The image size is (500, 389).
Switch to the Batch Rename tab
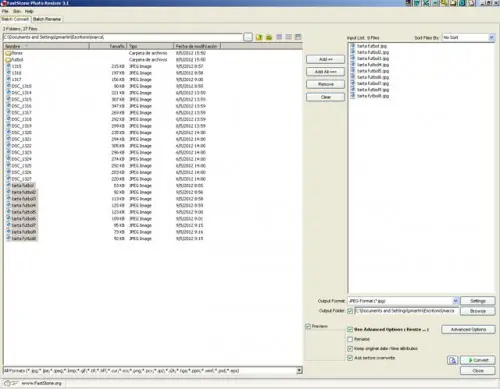tap(47, 19)
